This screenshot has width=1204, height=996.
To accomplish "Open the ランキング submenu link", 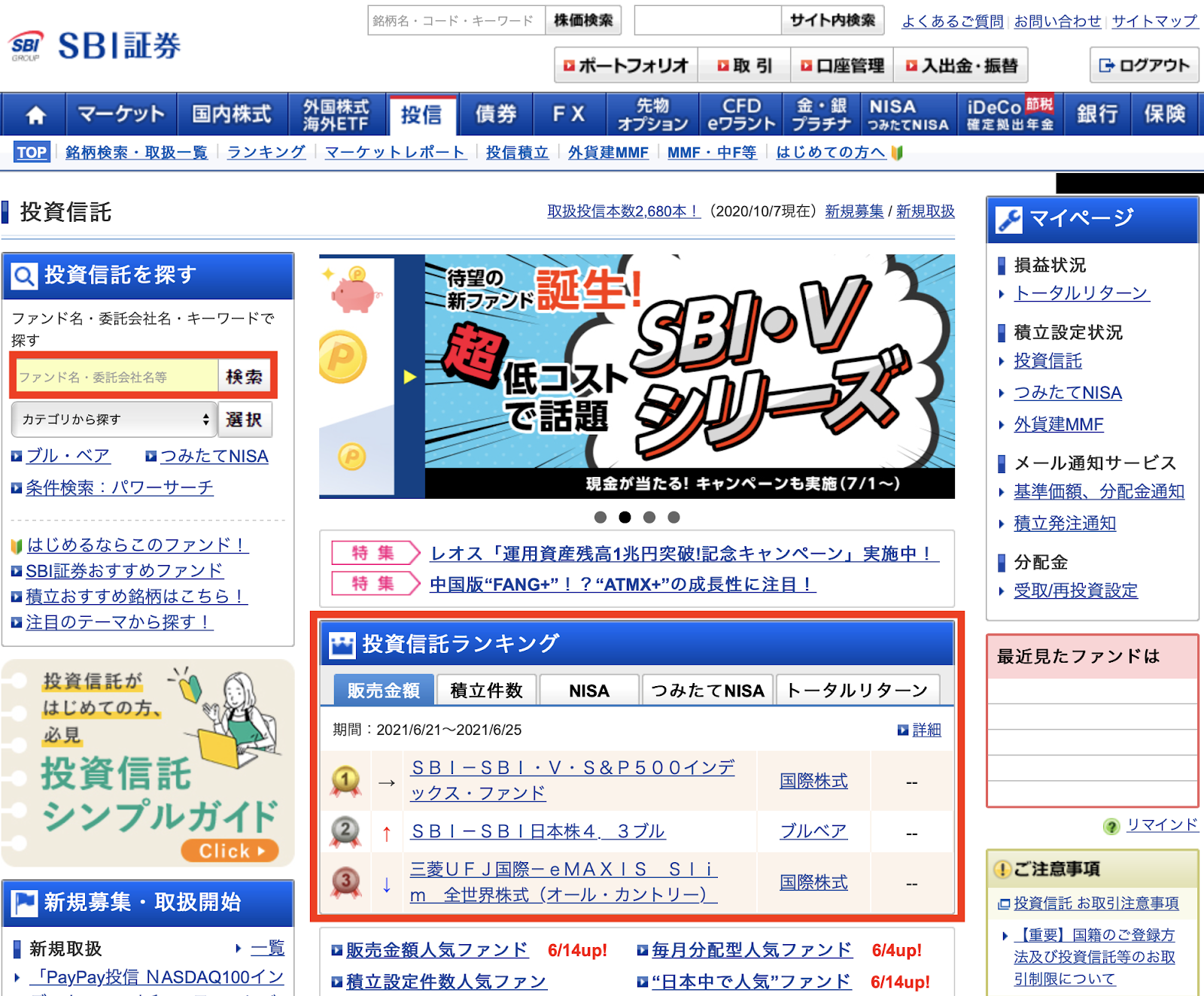I will click(x=266, y=153).
